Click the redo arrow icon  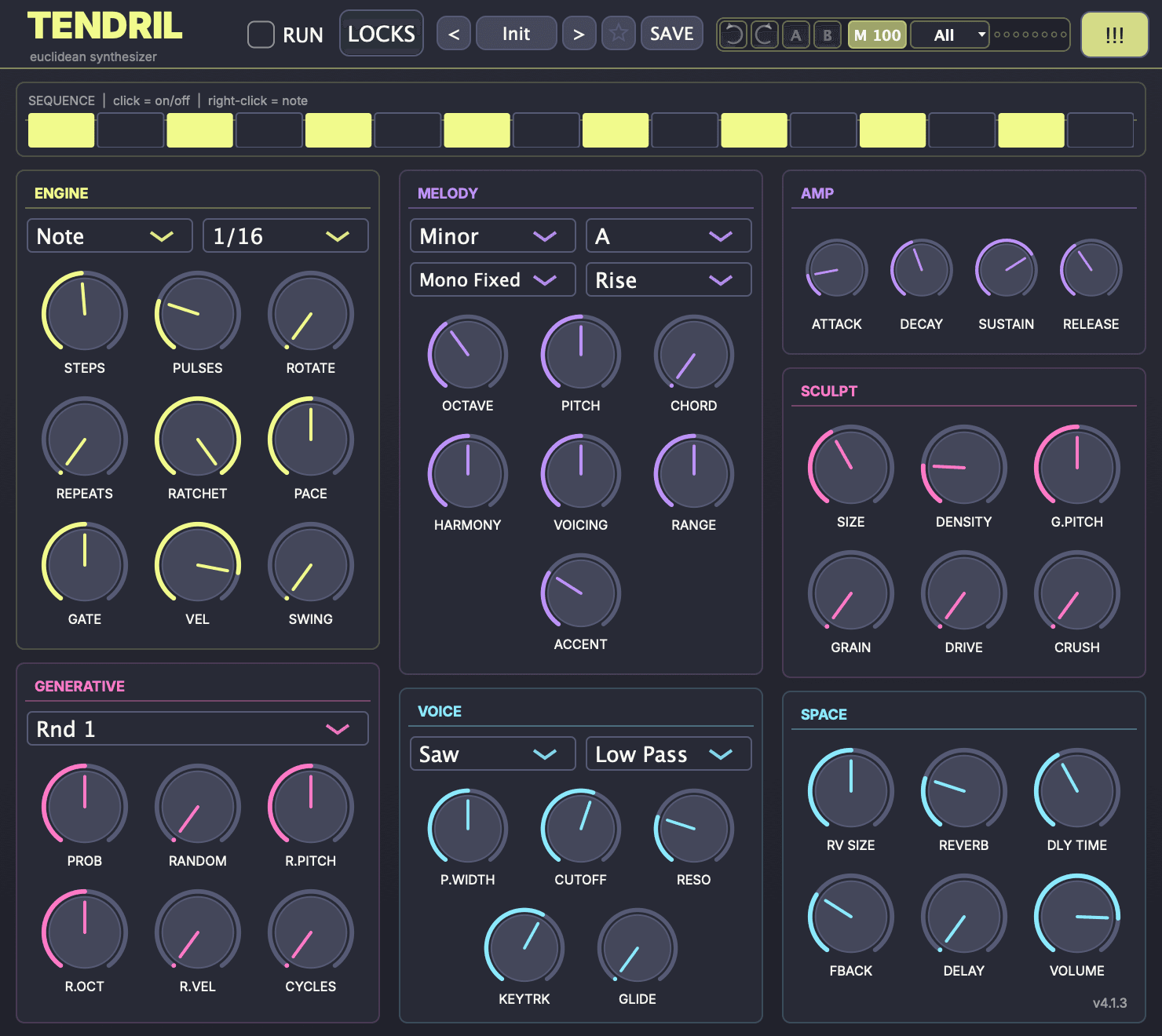765,35
